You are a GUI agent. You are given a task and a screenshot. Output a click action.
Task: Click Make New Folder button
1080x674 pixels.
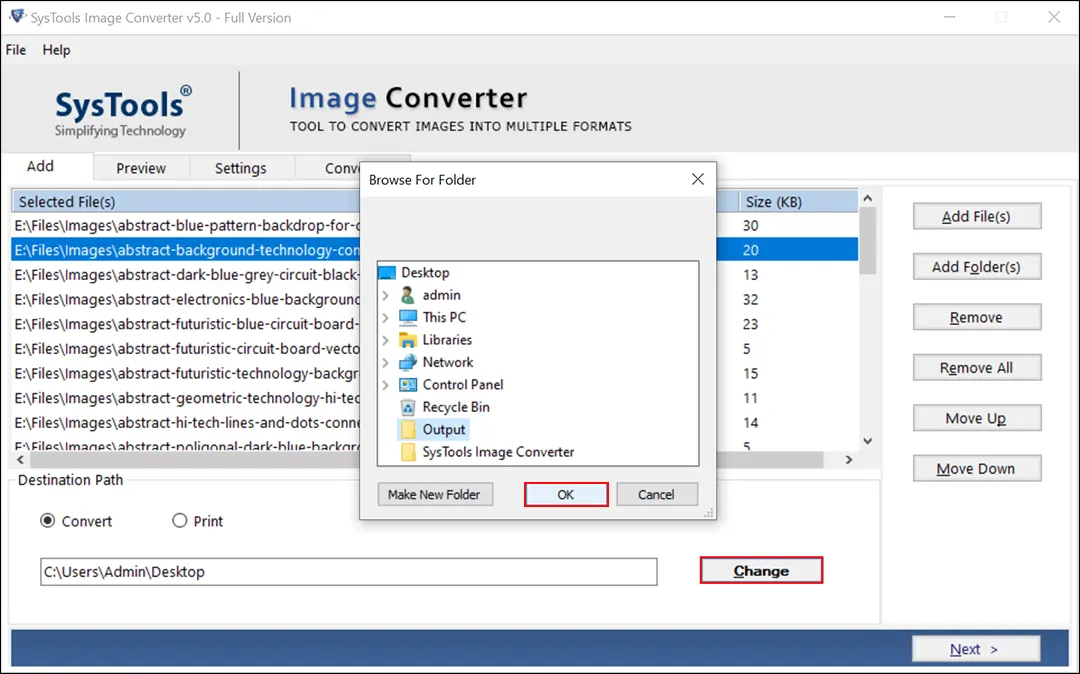(435, 494)
